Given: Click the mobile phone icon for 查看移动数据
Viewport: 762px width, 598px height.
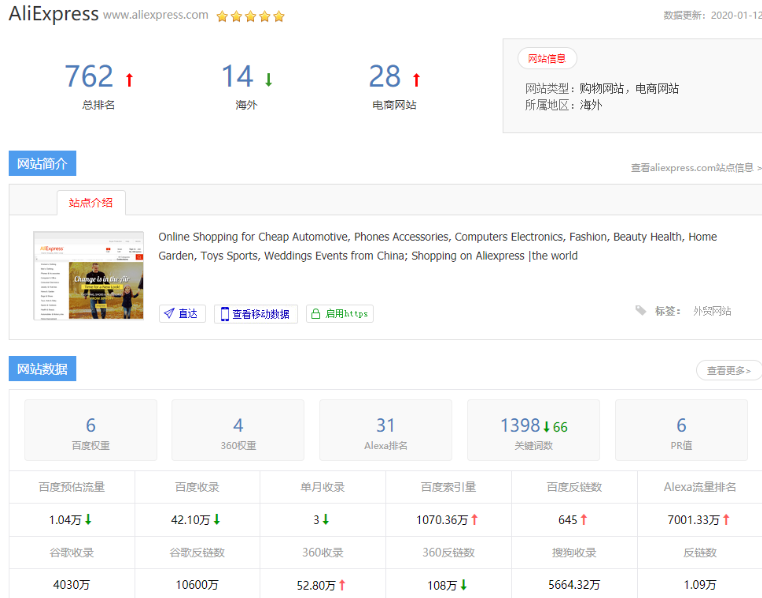Looking at the screenshot, I should coord(225,314).
